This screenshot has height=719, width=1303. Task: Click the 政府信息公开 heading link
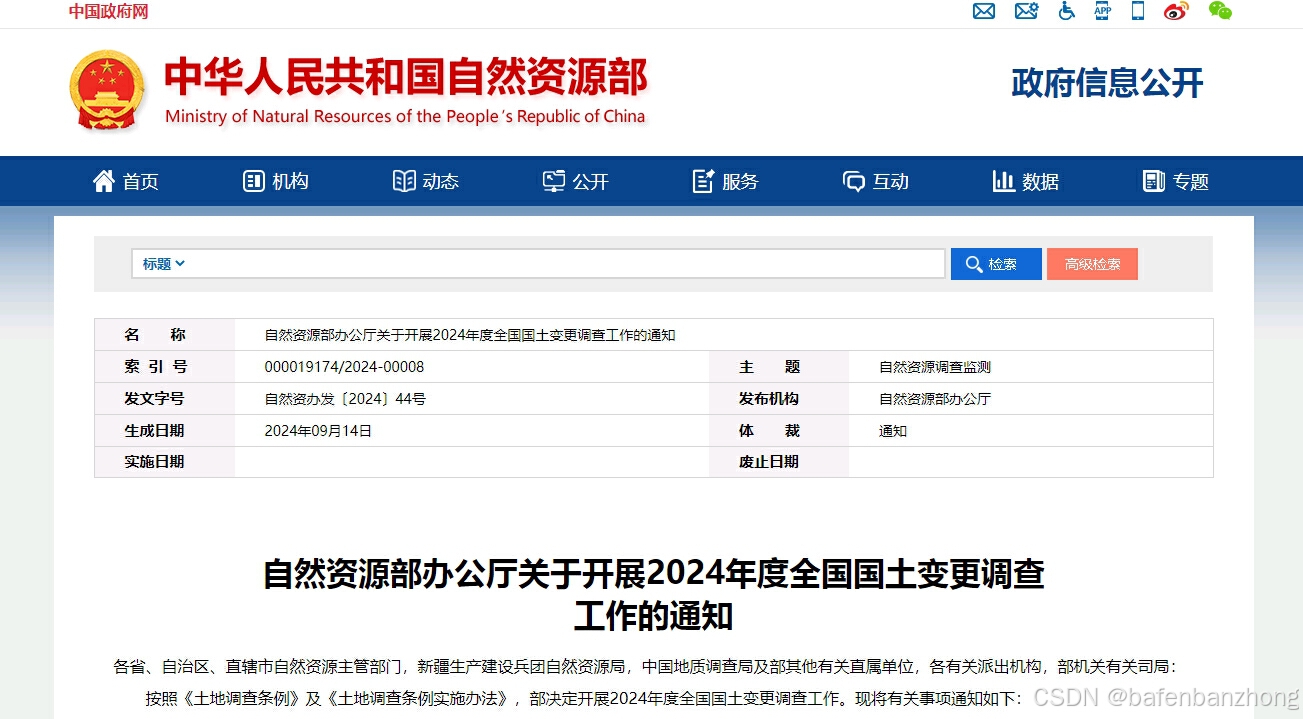point(1107,83)
